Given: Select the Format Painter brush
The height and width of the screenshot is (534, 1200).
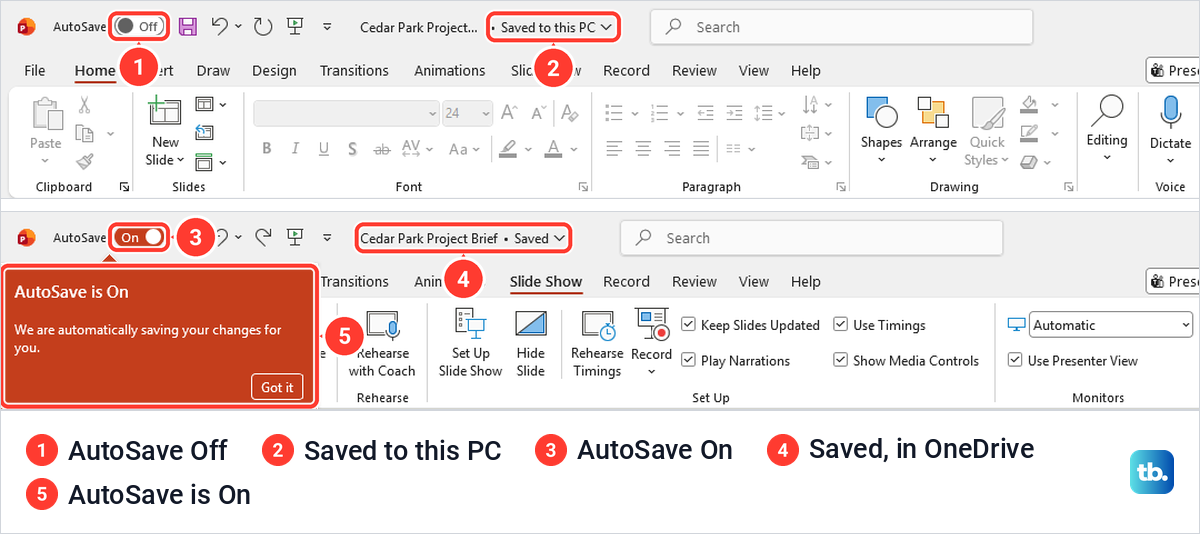Looking at the screenshot, I should [85, 161].
